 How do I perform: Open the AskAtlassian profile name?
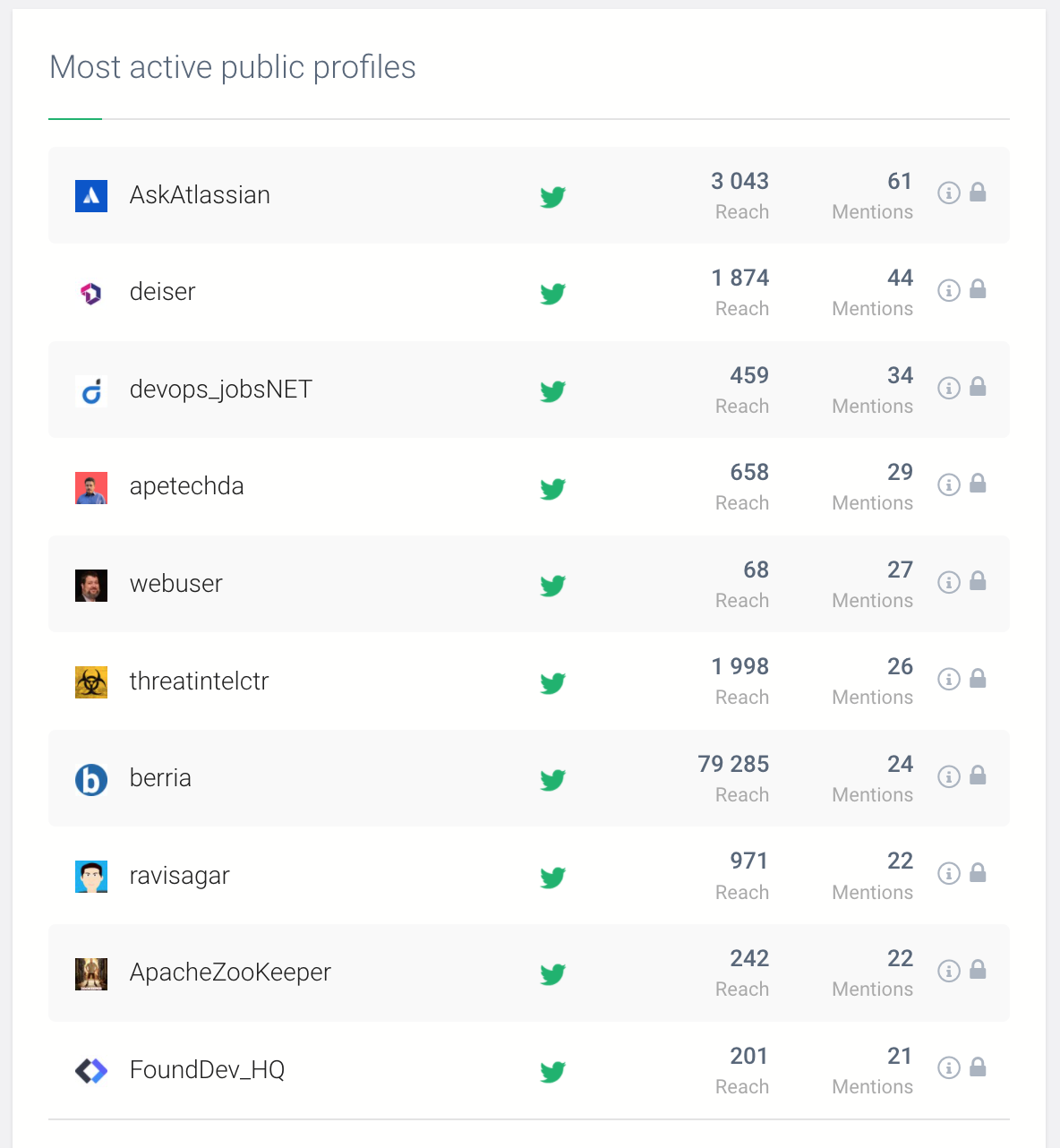click(x=200, y=195)
